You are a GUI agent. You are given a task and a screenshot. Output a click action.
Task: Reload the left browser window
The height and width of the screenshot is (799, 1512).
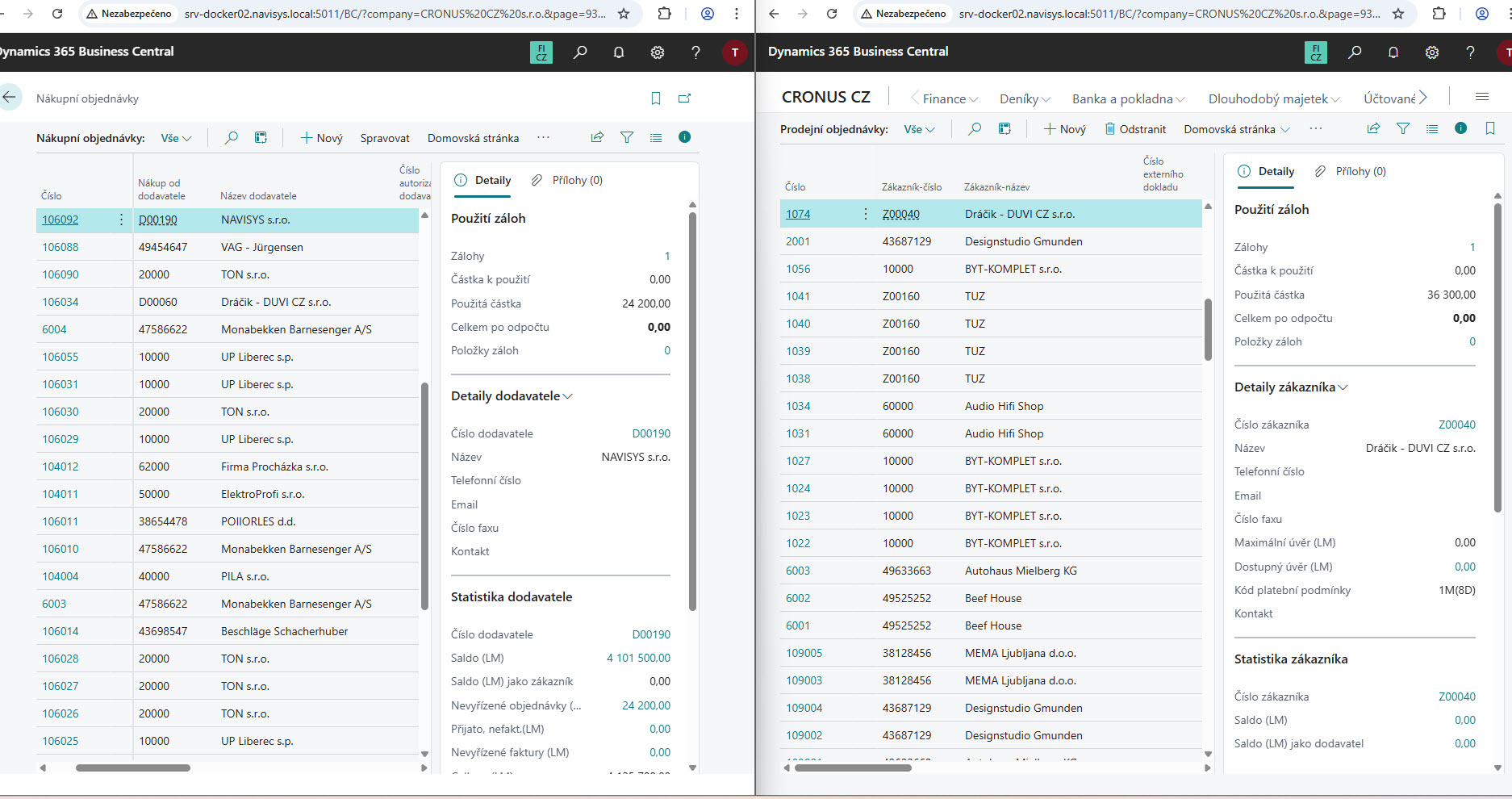click(57, 14)
